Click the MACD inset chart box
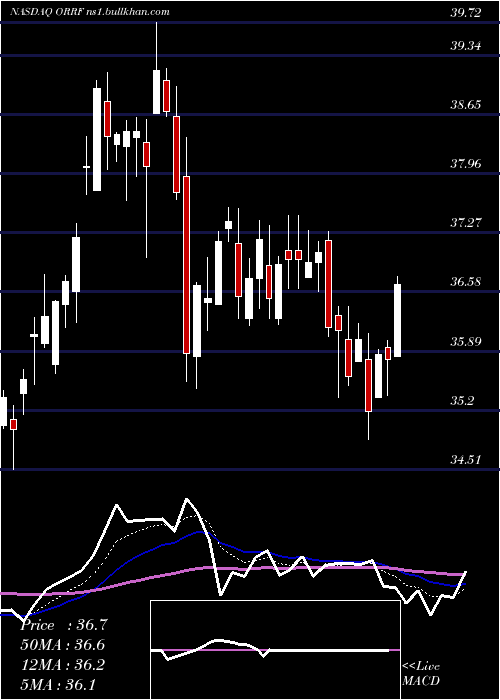This screenshot has width=500, height=700. [x=275, y=650]
